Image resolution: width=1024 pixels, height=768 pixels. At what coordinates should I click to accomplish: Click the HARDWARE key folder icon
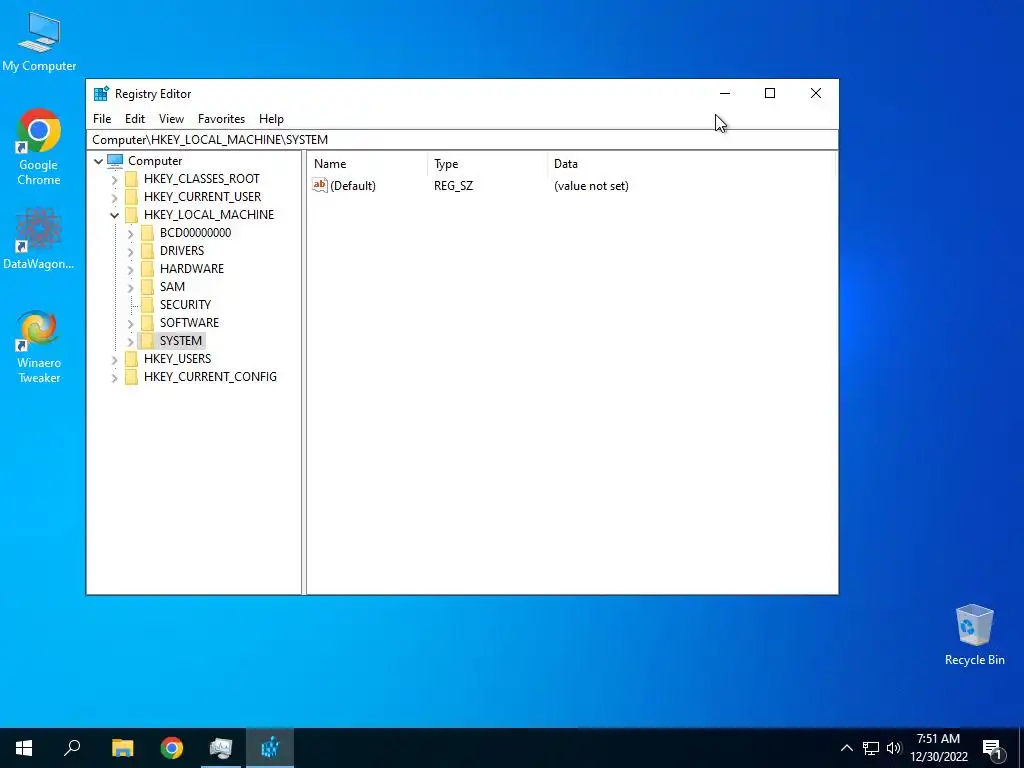148,268
